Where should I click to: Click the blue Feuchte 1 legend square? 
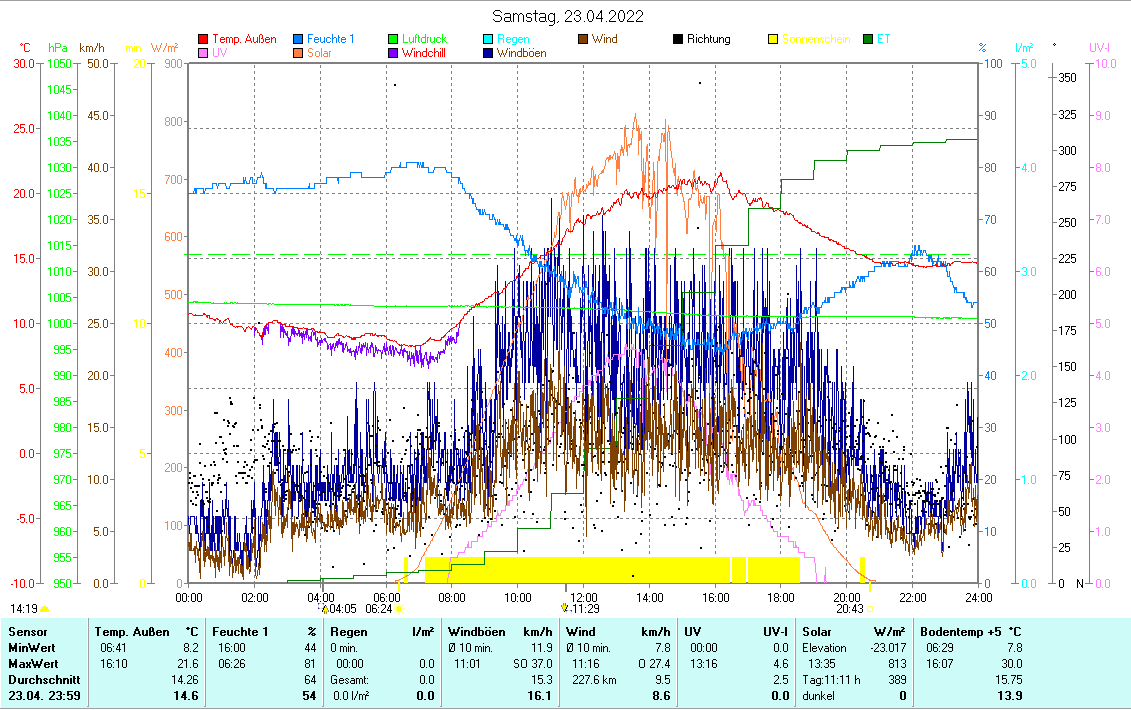click(x=299, y=40)
